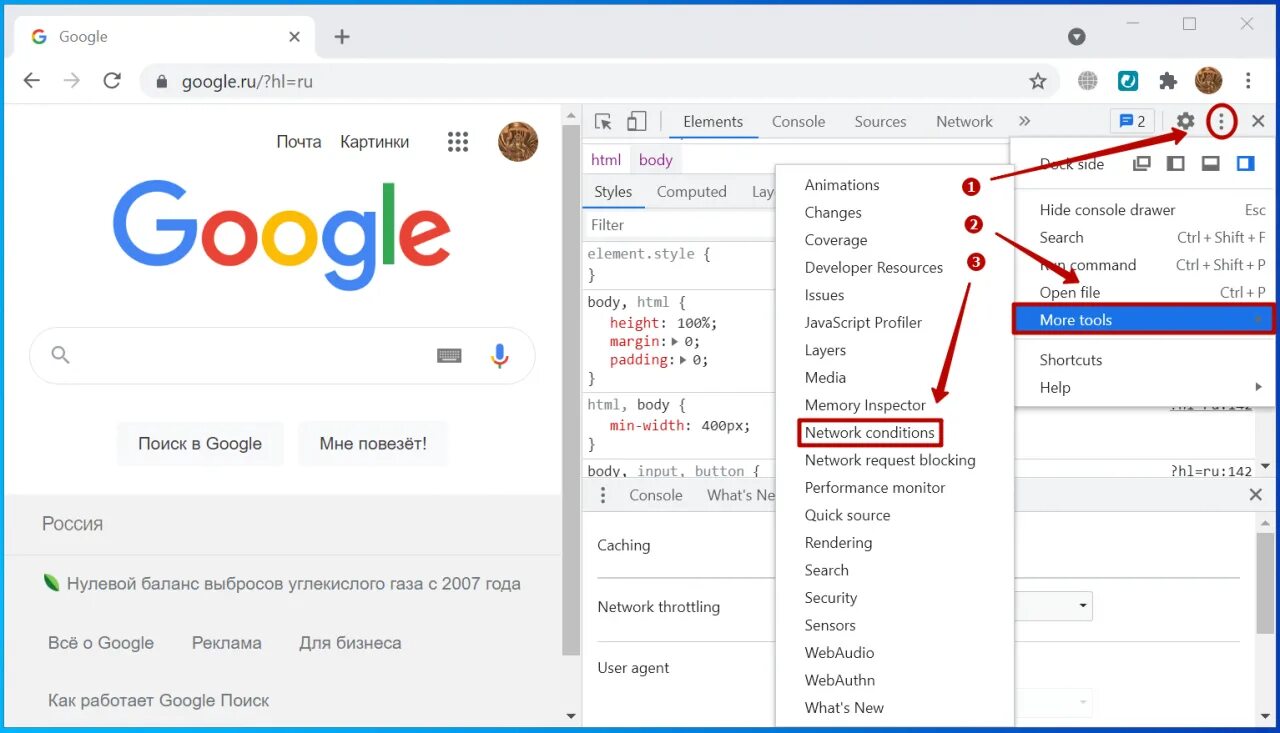The width and height of the screenshot is (1280, 733).
Task: Click the Styles Filter input
Action: [x=678, y=225]
